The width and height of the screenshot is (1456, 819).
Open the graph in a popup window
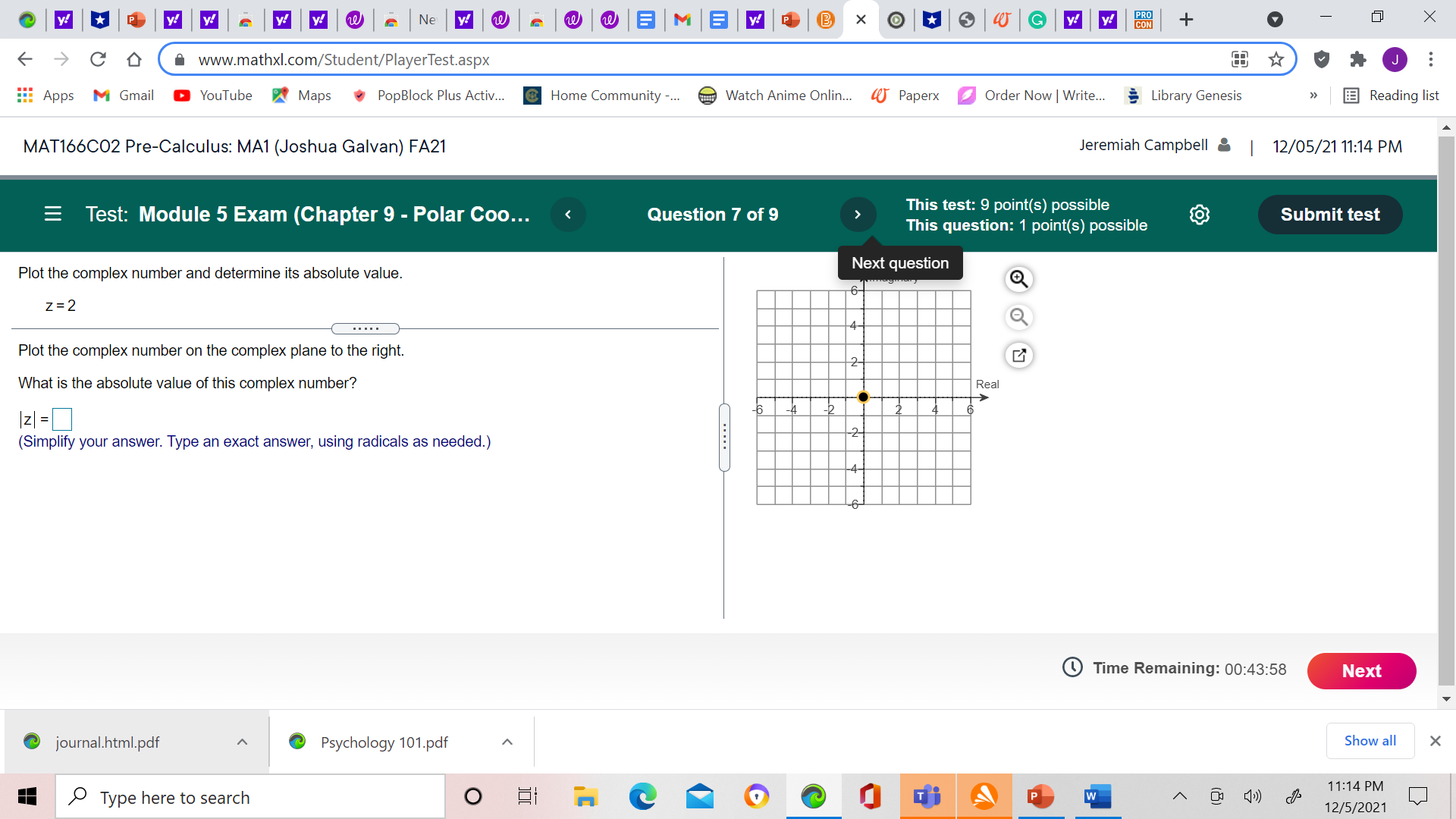point(1018,355)
